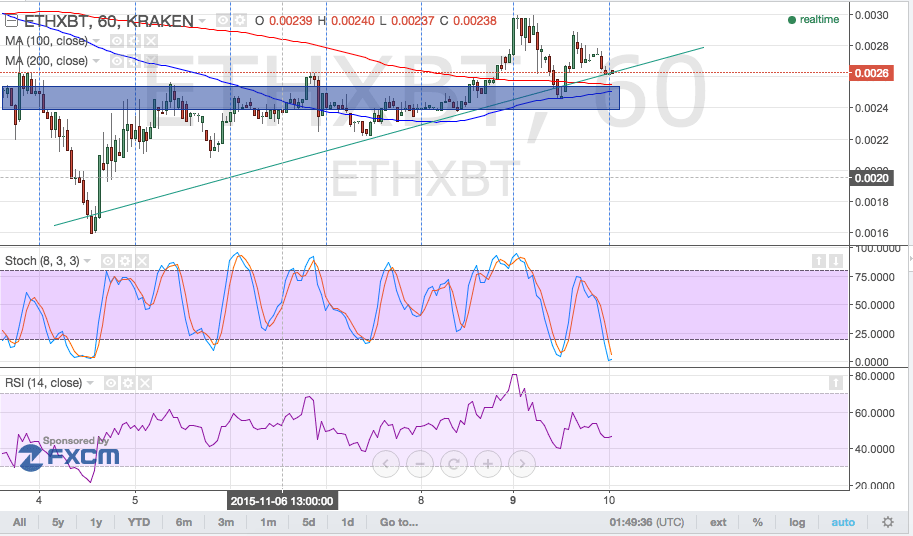Select the '5d' time range
This screenshot has width=913, height=536.
309,522
